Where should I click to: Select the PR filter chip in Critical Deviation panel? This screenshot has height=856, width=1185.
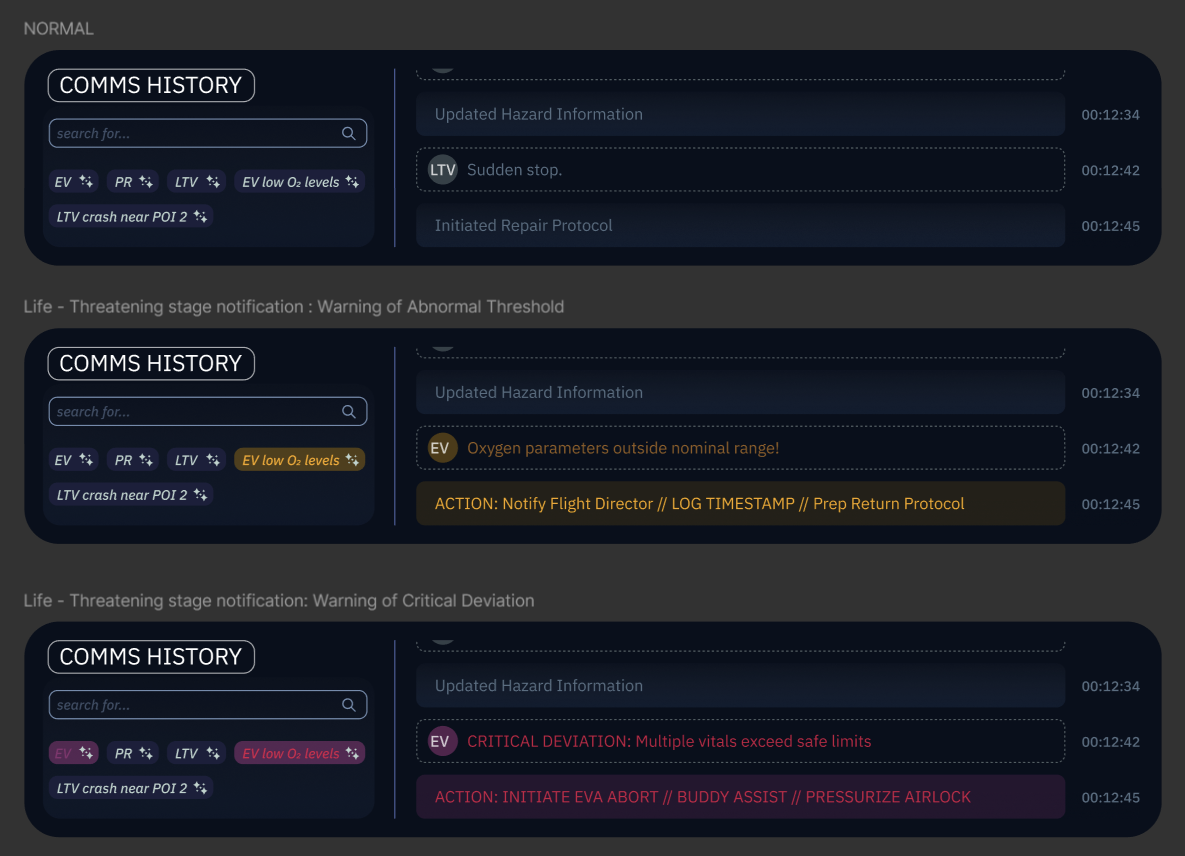(x=134, y=753)
